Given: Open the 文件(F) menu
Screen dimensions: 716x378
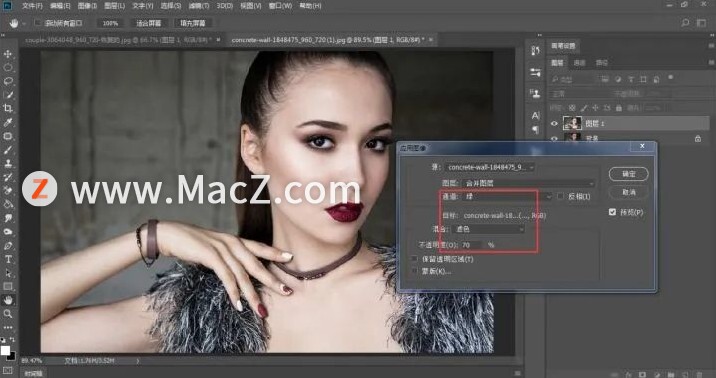Looking at the screenshot, I should (x=32, y=6).
